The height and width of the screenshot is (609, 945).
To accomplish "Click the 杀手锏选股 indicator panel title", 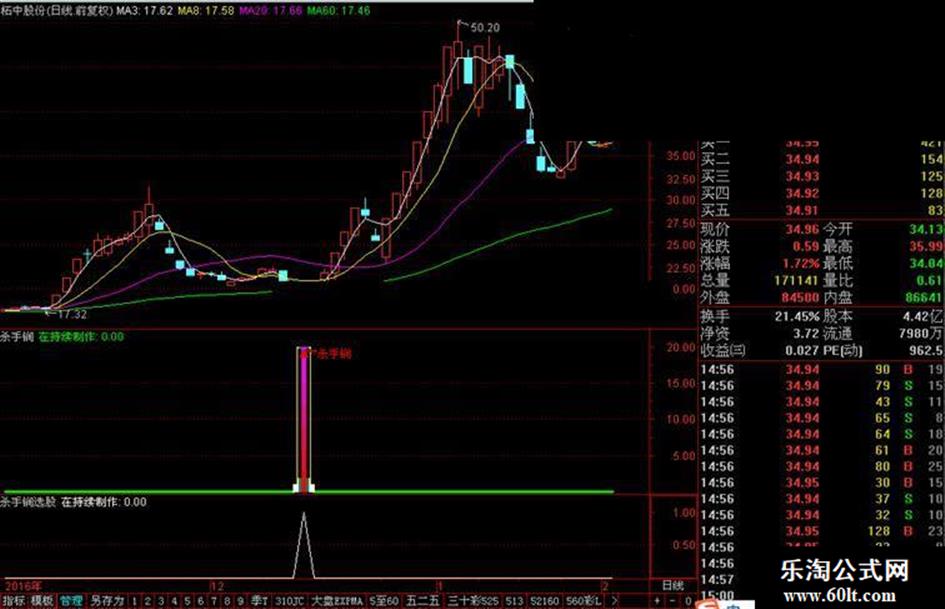I will pos(29,502).
